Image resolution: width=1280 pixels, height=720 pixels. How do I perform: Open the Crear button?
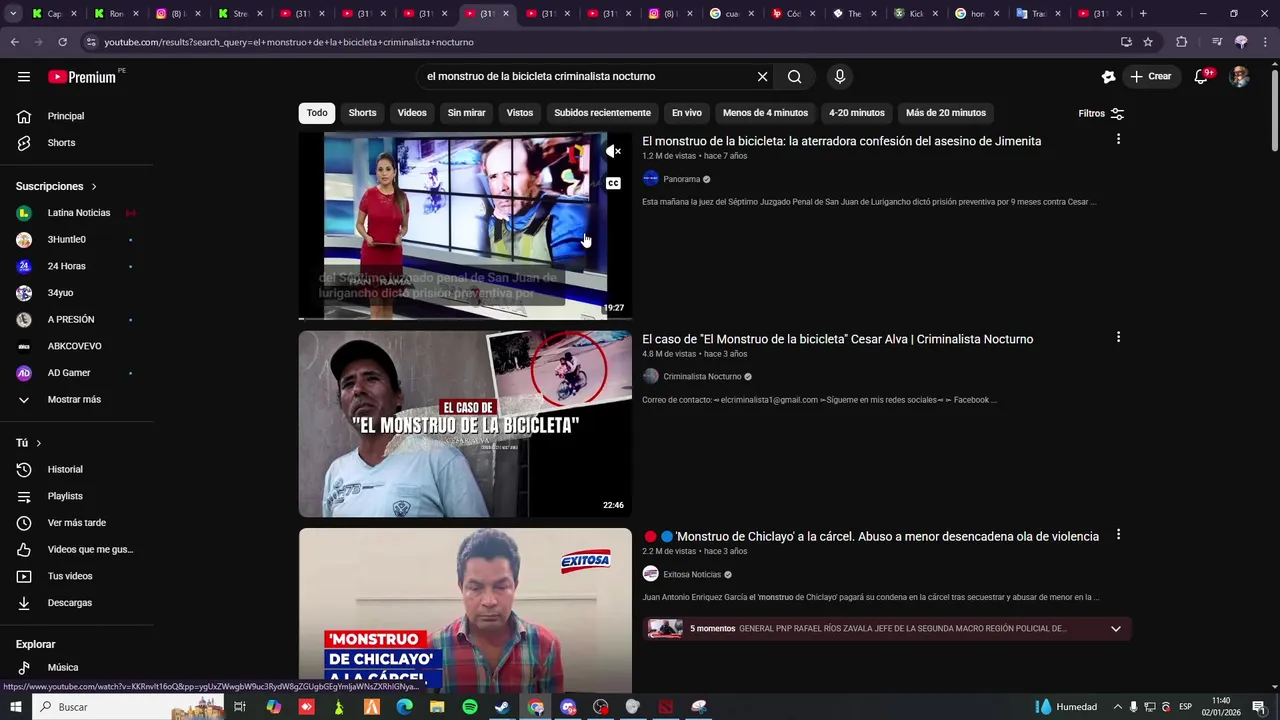pyautogui.click(x=1151, y=76)
